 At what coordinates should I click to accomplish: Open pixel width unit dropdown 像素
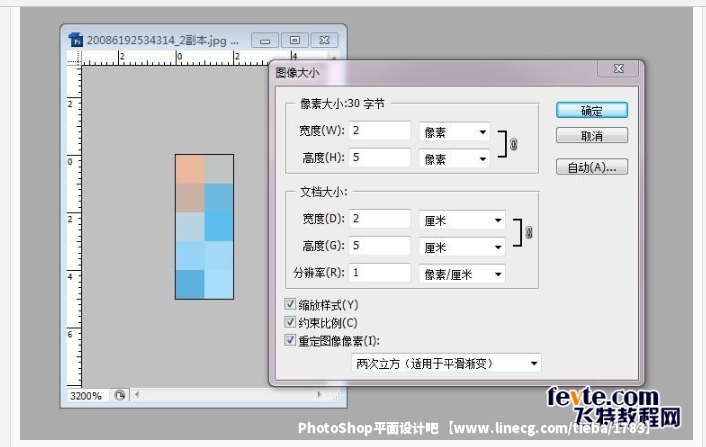click(x=455, y=132)
